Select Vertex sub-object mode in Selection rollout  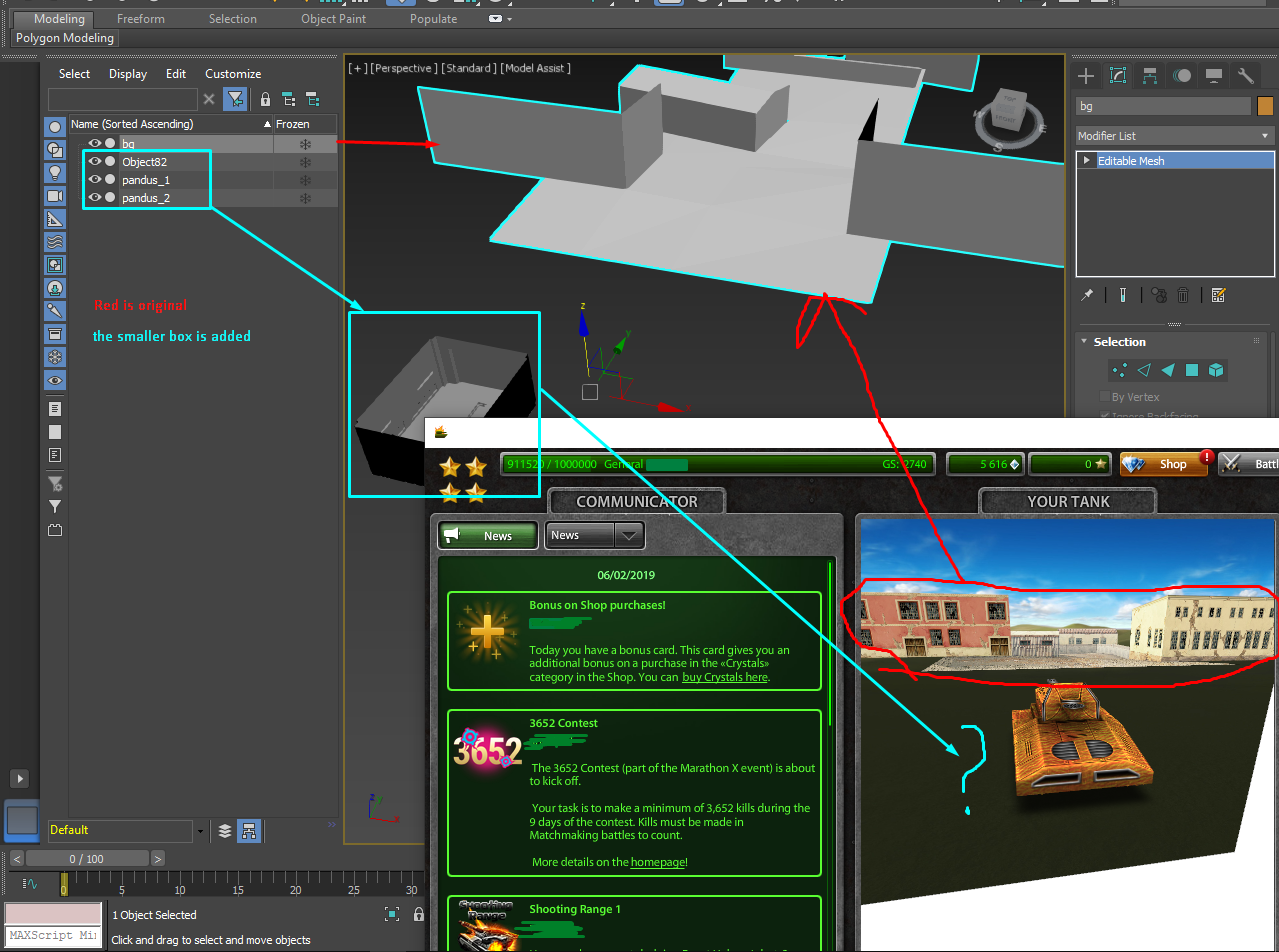point(1119,370)
